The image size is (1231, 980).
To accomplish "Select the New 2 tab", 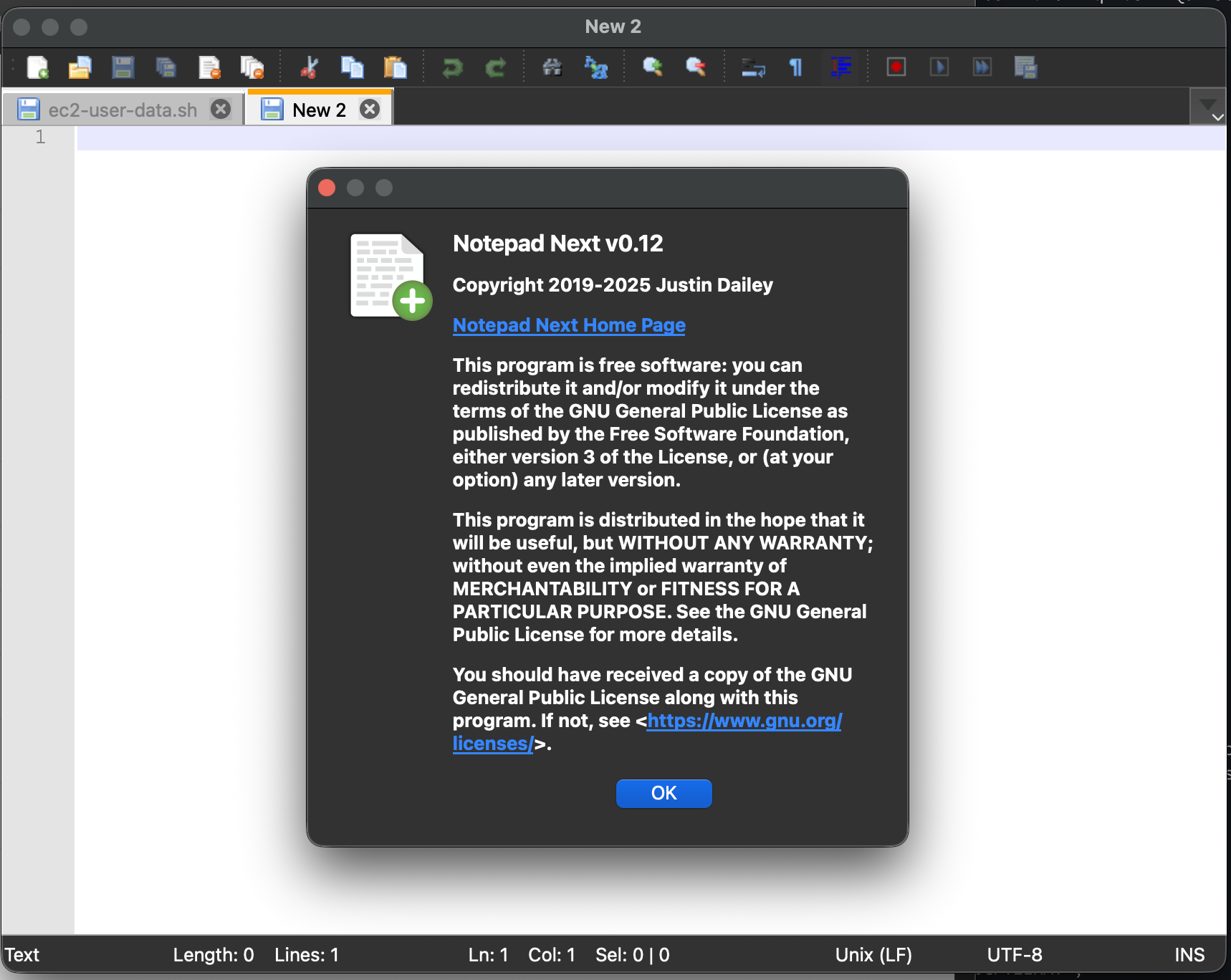I will click(319, 110).
